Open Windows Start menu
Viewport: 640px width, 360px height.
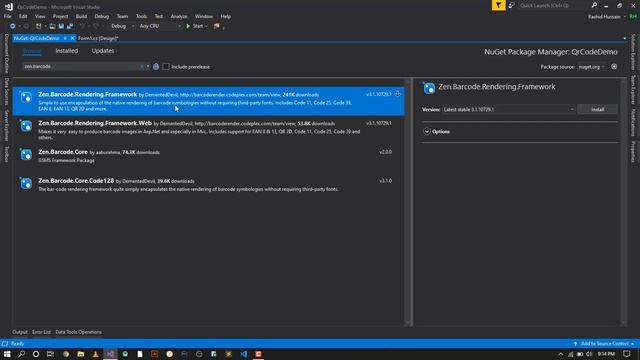coord(7,354)
